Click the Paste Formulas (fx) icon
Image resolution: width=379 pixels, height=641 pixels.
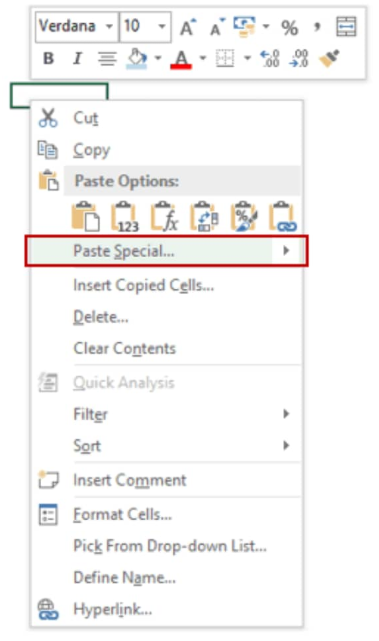click(x=164, y=217)
